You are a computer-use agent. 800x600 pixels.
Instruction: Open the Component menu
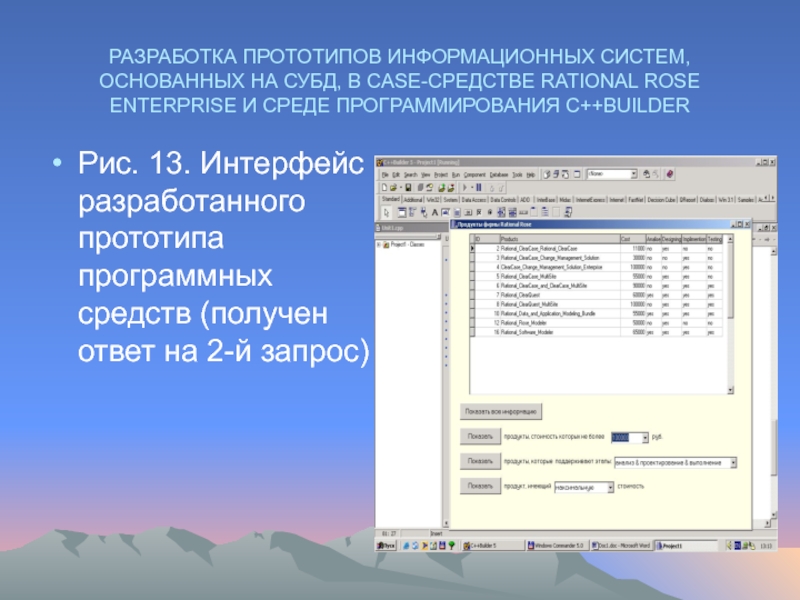474,174
